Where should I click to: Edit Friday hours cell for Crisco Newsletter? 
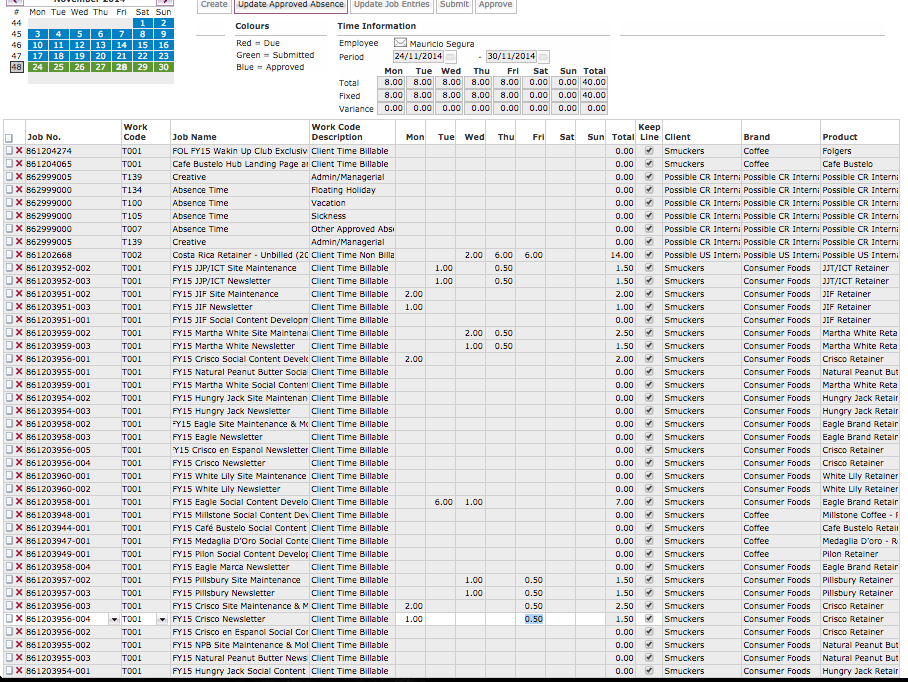(534, 619)
